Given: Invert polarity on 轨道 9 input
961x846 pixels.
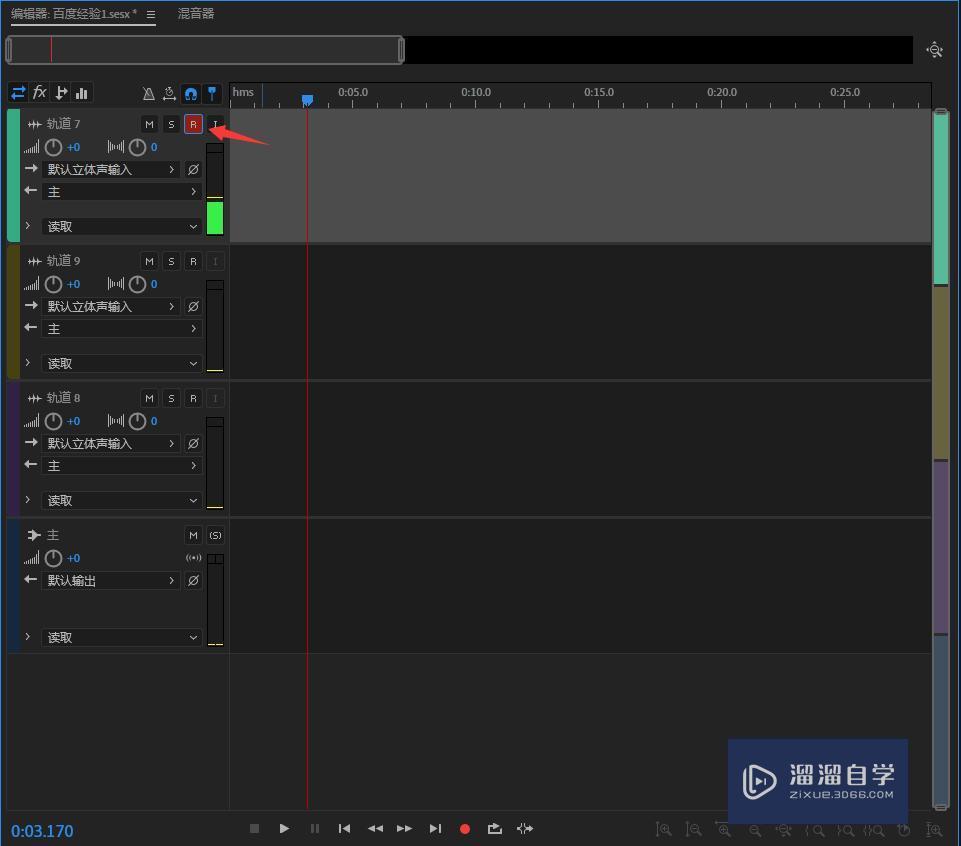Looking at the screenshot, I should pyautogui.click(x=193, y=307).
